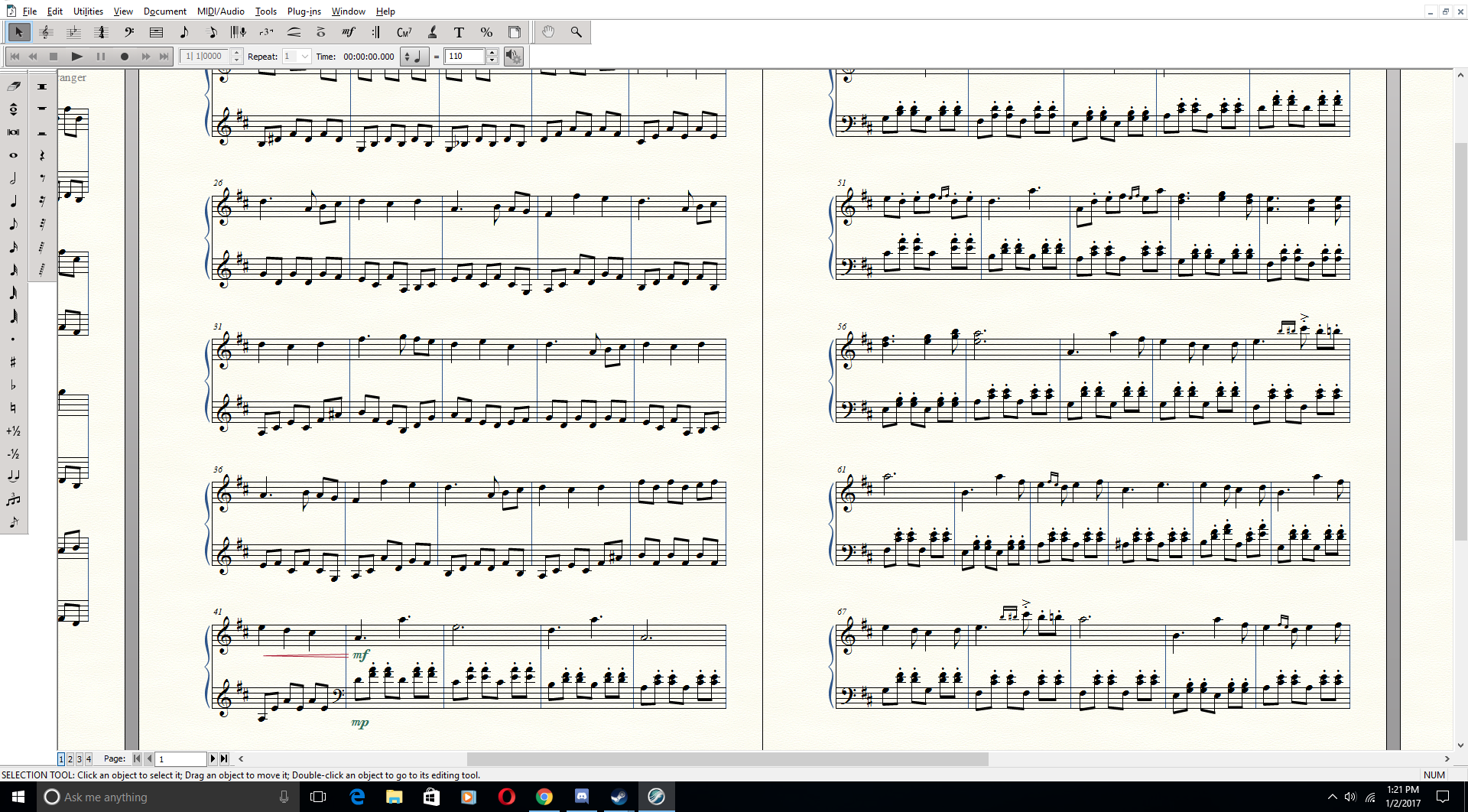
Task: Open the Repeat barline tool
Action: (376, 32)
